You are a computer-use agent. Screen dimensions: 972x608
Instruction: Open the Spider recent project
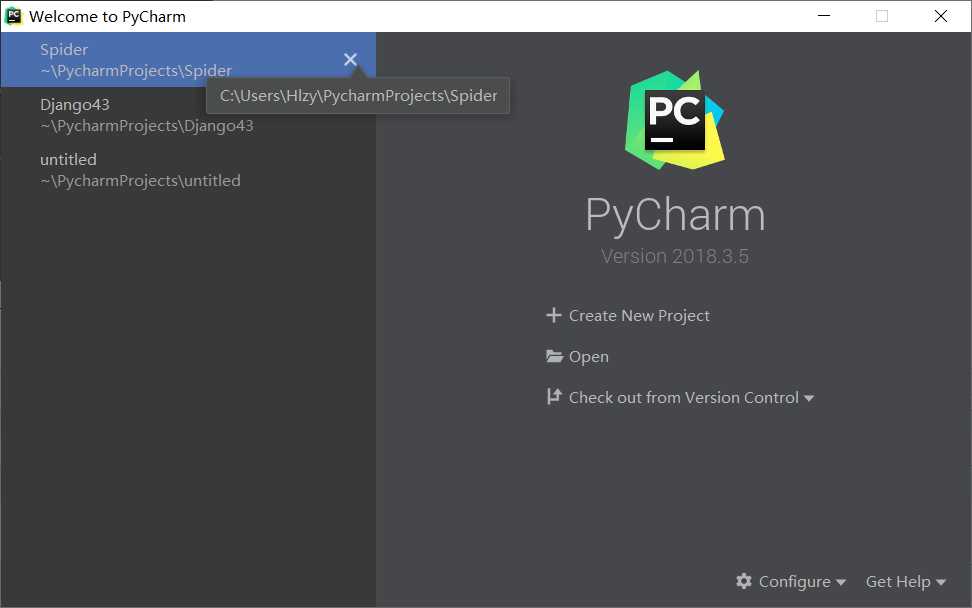point(188,59)
